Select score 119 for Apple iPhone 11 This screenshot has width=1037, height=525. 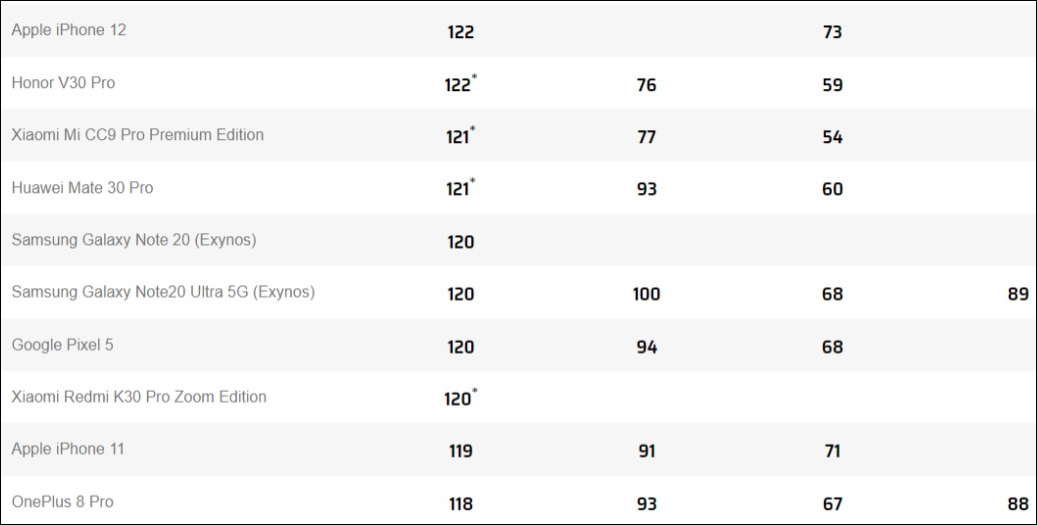pos(460,451)
